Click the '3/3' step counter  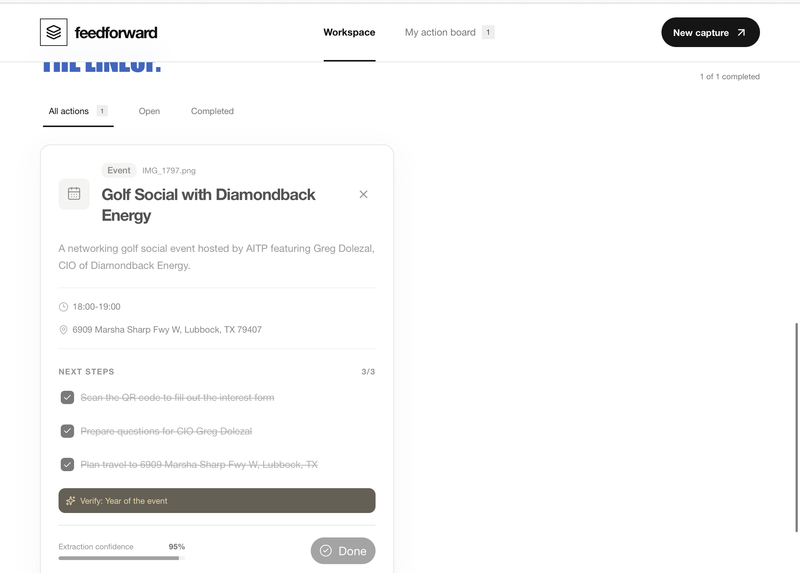pyautogui.click(x=368, y=371)
